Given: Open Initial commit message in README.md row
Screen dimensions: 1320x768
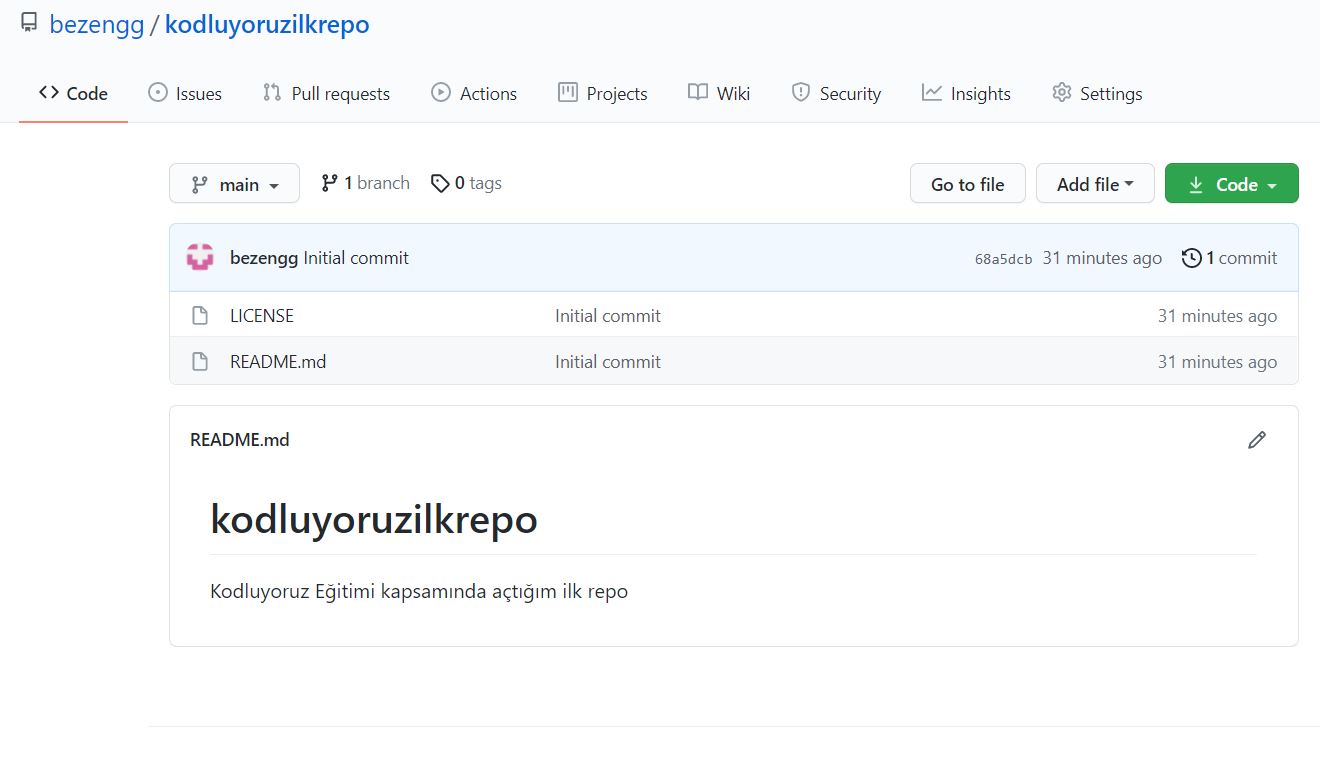Looking at the screenshot, I should pos(608,362).
